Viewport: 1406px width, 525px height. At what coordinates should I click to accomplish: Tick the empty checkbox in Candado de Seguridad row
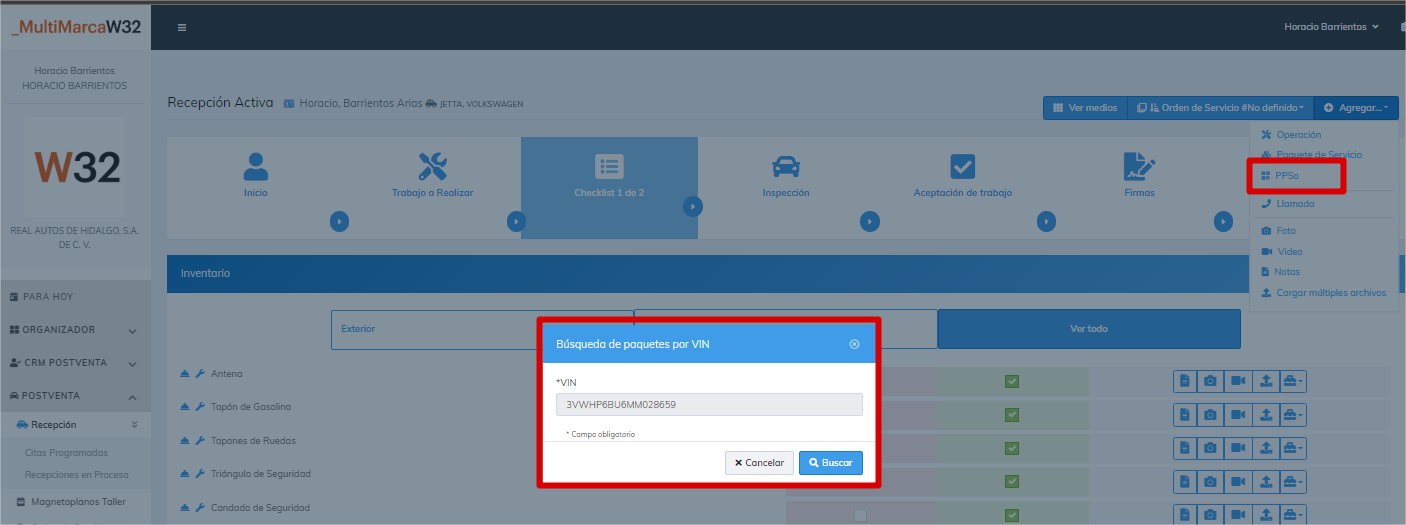[860, 515]
